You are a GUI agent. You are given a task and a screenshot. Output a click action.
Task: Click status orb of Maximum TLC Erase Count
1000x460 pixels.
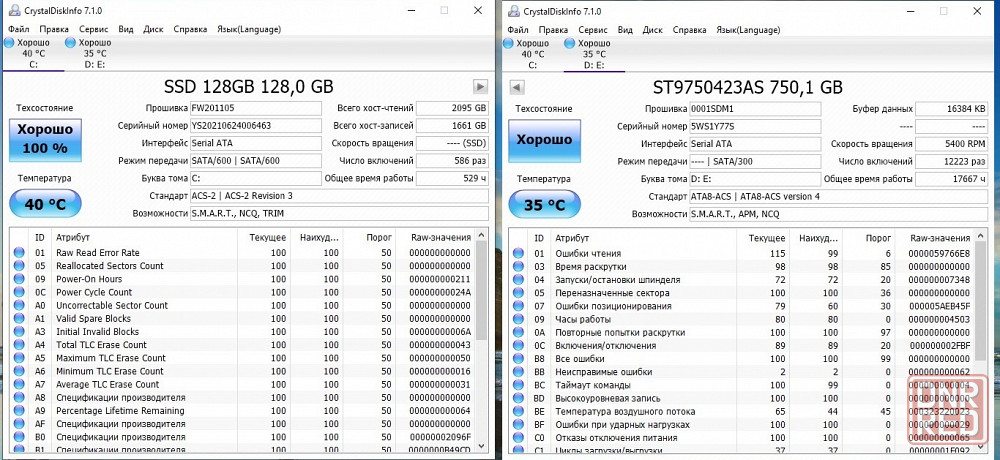(x=19, y=358)
